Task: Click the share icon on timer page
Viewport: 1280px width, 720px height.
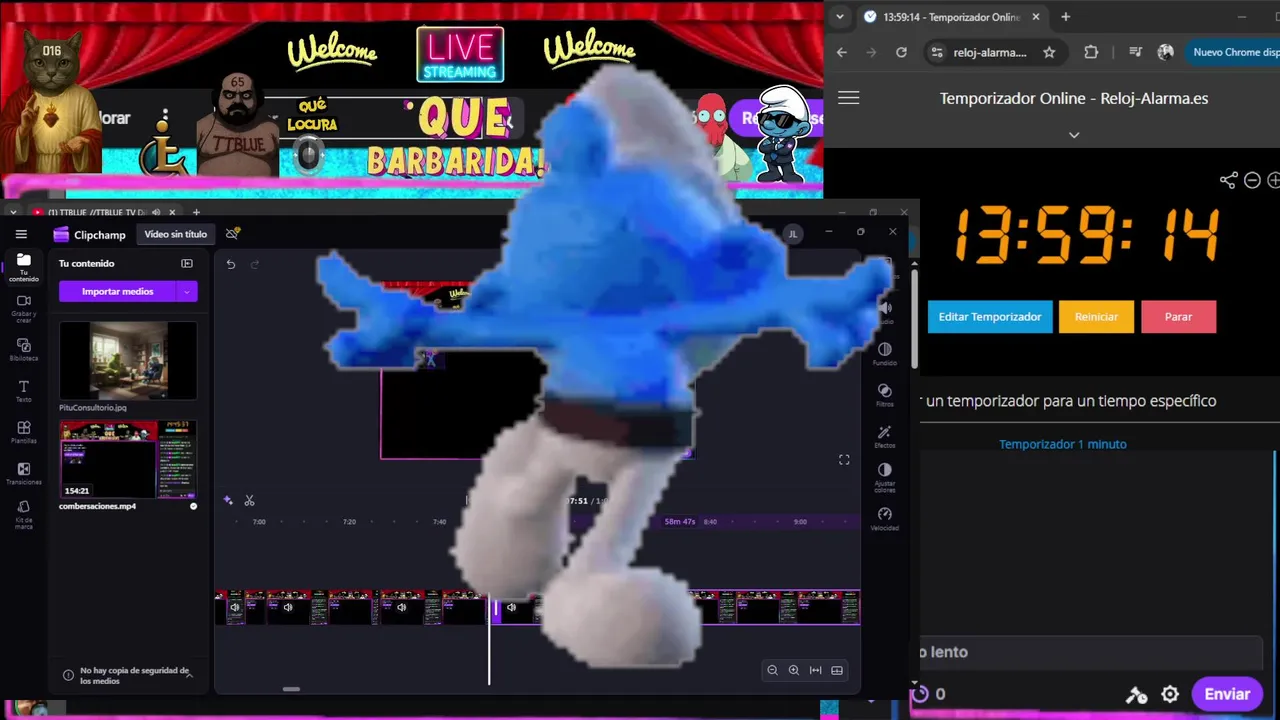Action: coord(1228,180)
